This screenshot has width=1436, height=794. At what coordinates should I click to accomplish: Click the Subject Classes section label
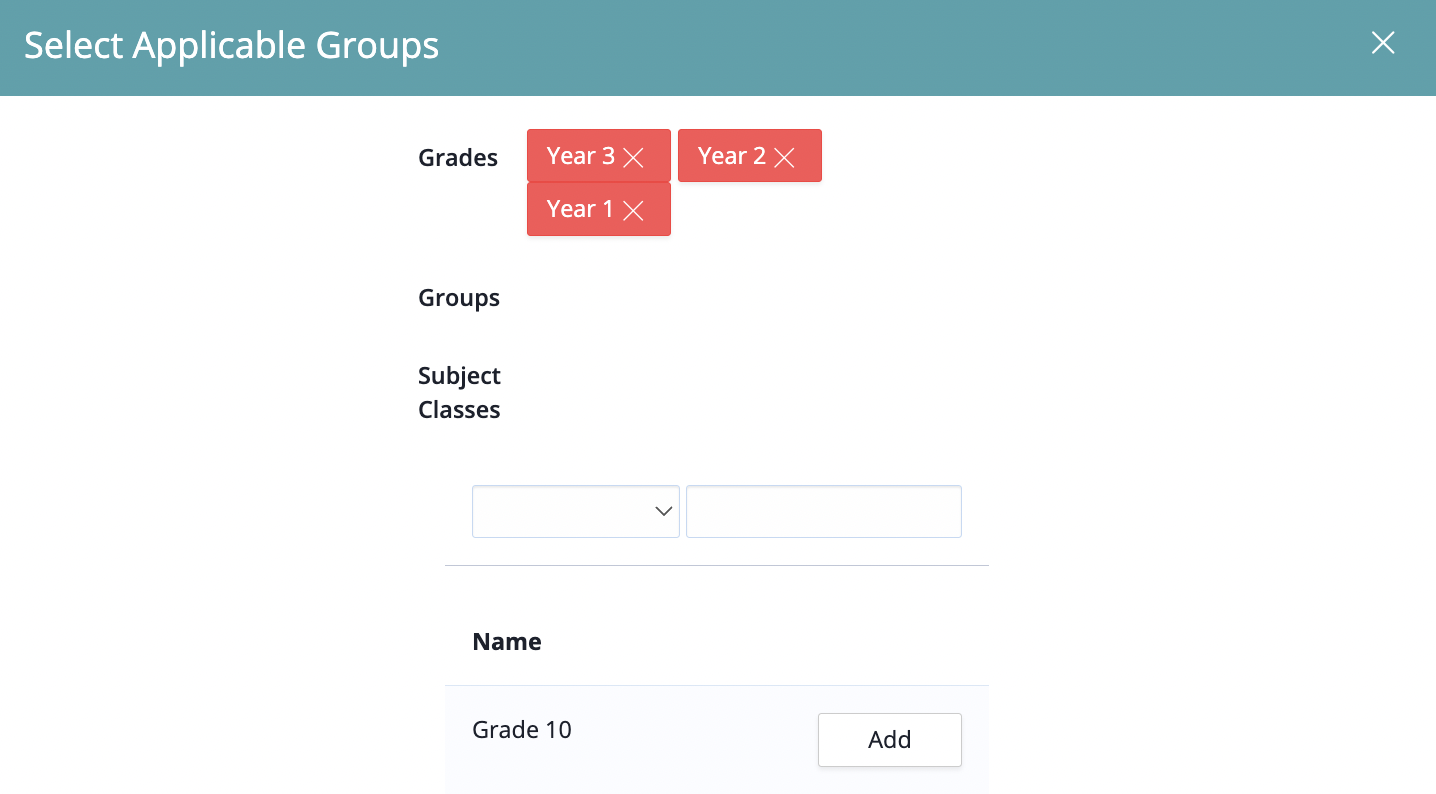point(459,393)
